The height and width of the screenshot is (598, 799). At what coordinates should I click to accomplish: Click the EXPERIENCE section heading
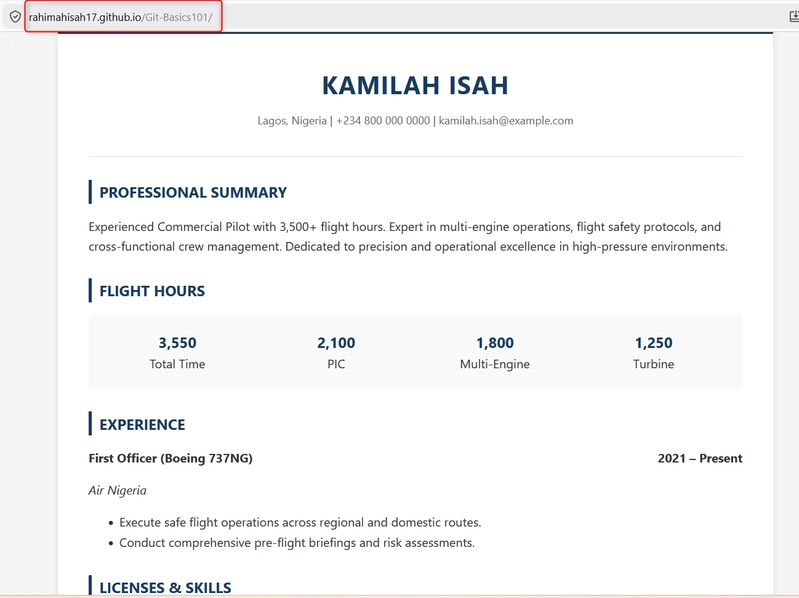(142, 425)
